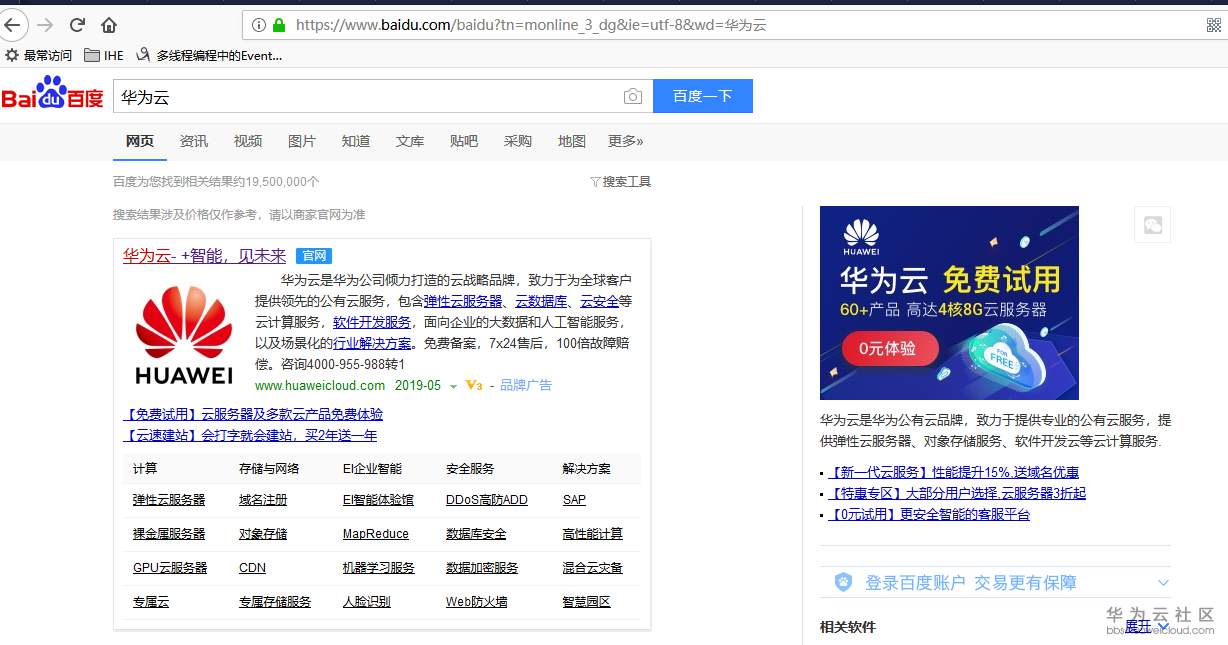Go to browser home page icon

(109, 25)
